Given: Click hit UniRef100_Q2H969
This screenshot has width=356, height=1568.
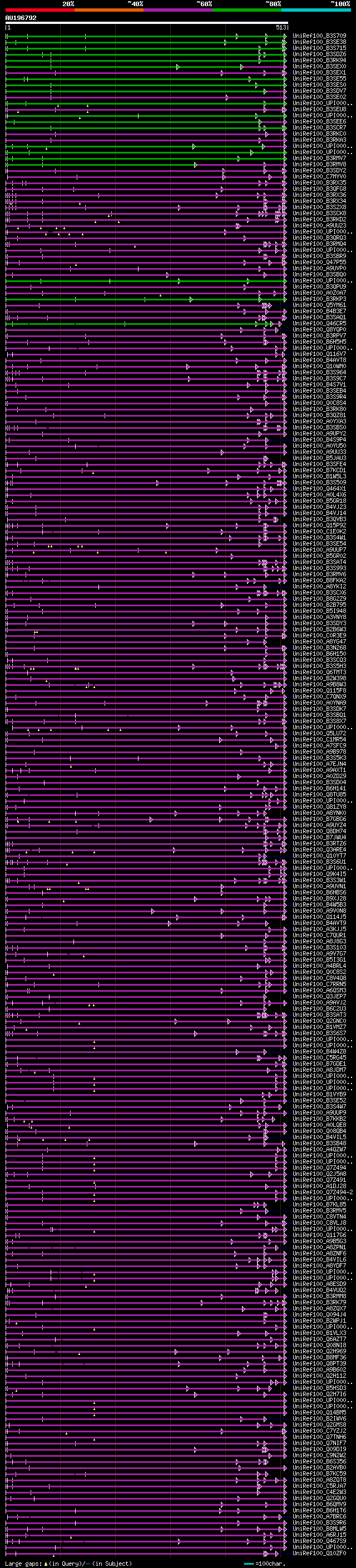Looking at the screenshot, I should pyautogui.click(x=319, y=1351).
